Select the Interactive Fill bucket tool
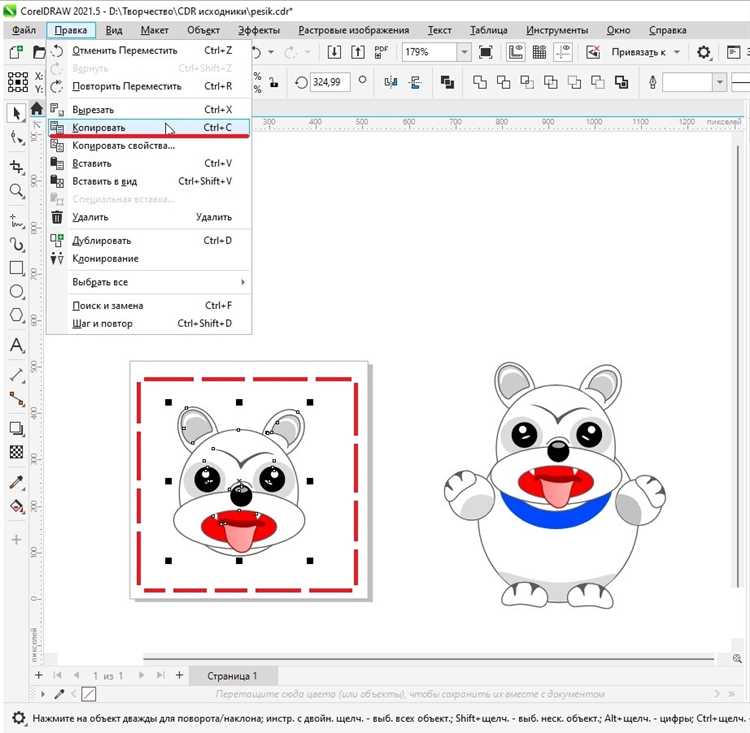Screen dimensions: 750x733 pyautogui.click(x=16, y=506)
